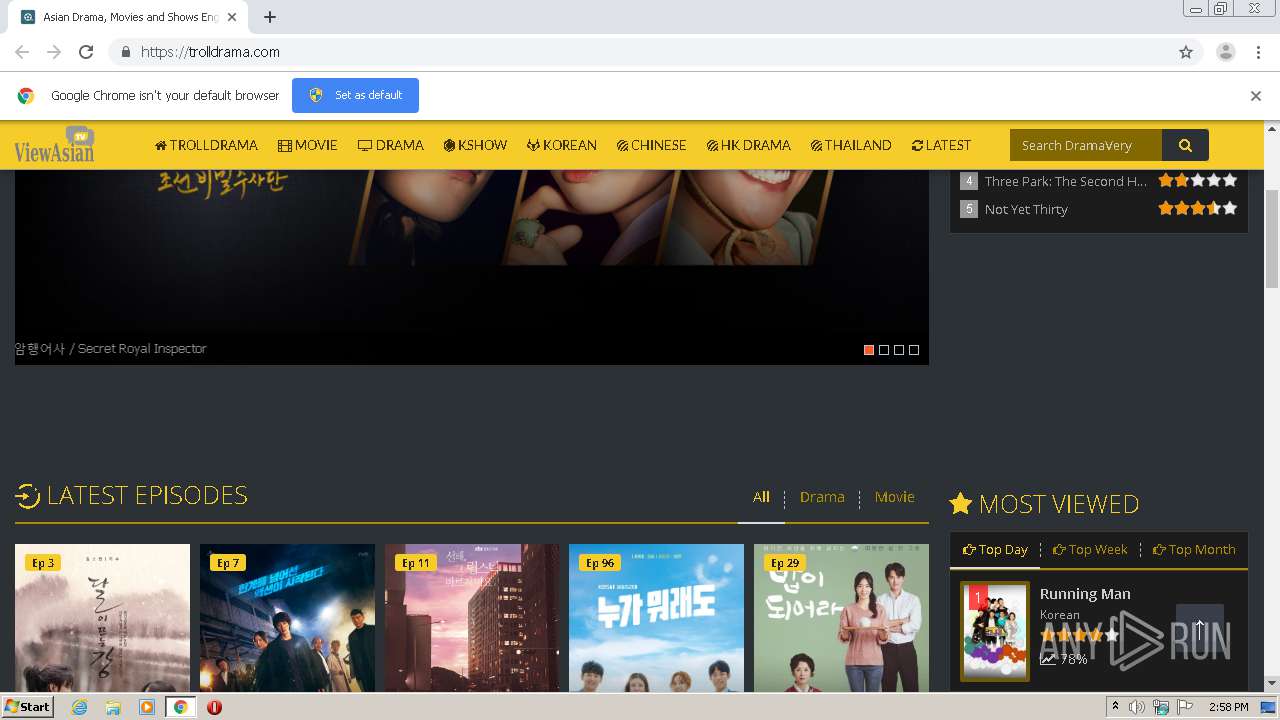
Task: Click the taskbar clock showing 2:58 PM
Action: point(1228,707)
